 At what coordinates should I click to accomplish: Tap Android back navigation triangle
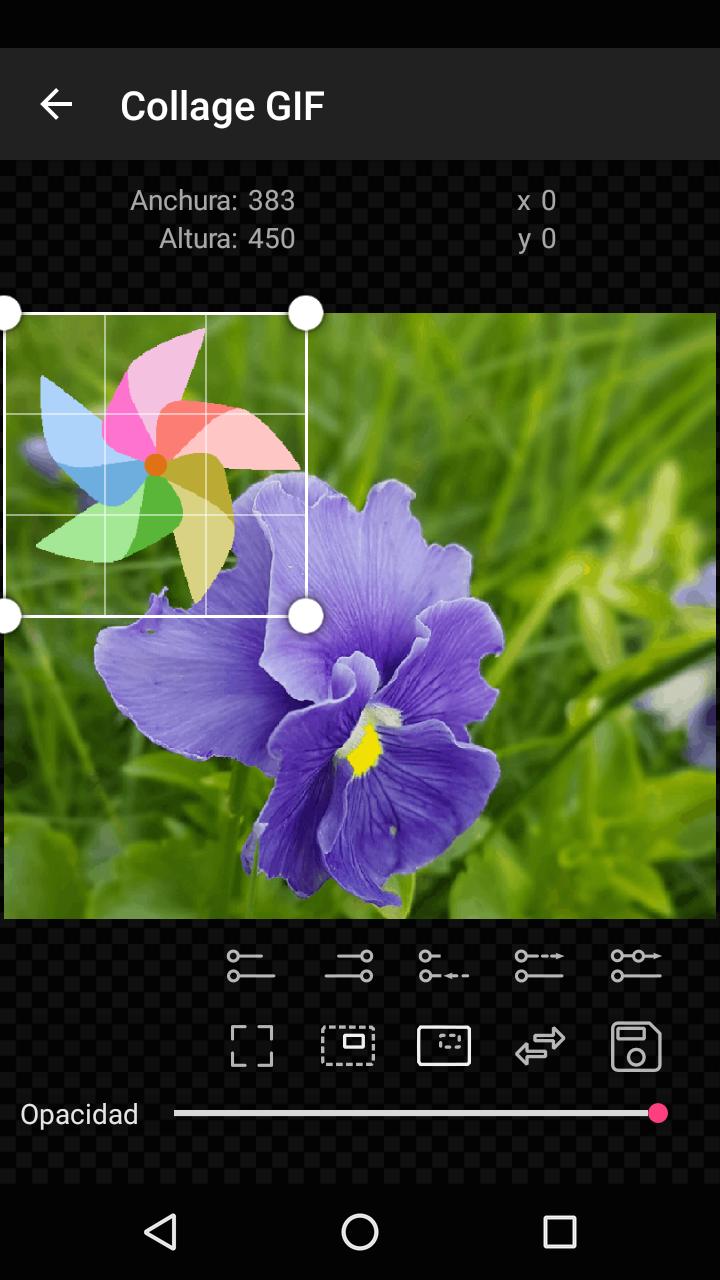pos(160,1232)
